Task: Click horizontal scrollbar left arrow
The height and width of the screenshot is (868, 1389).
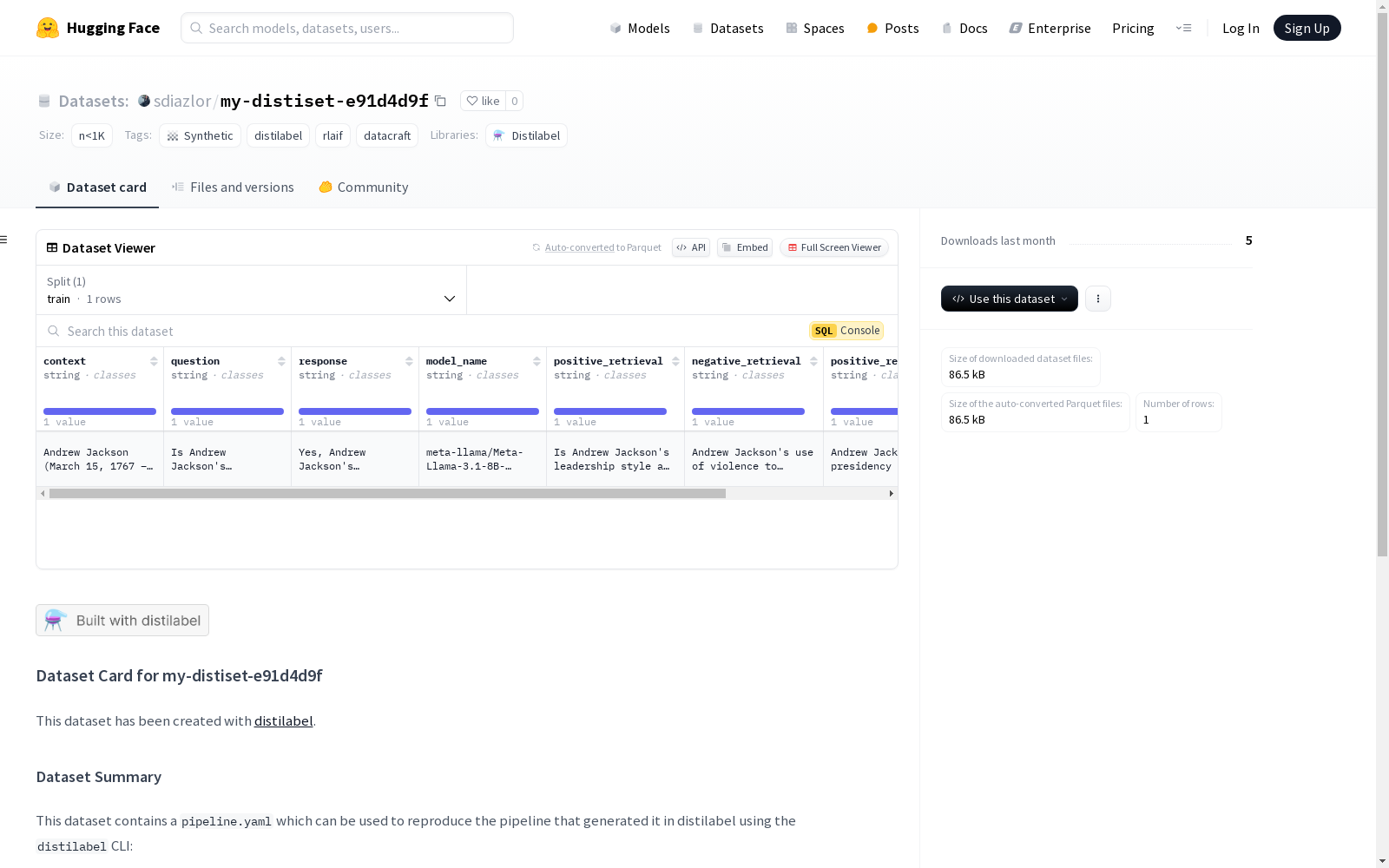Action: (x=43, y=493)
